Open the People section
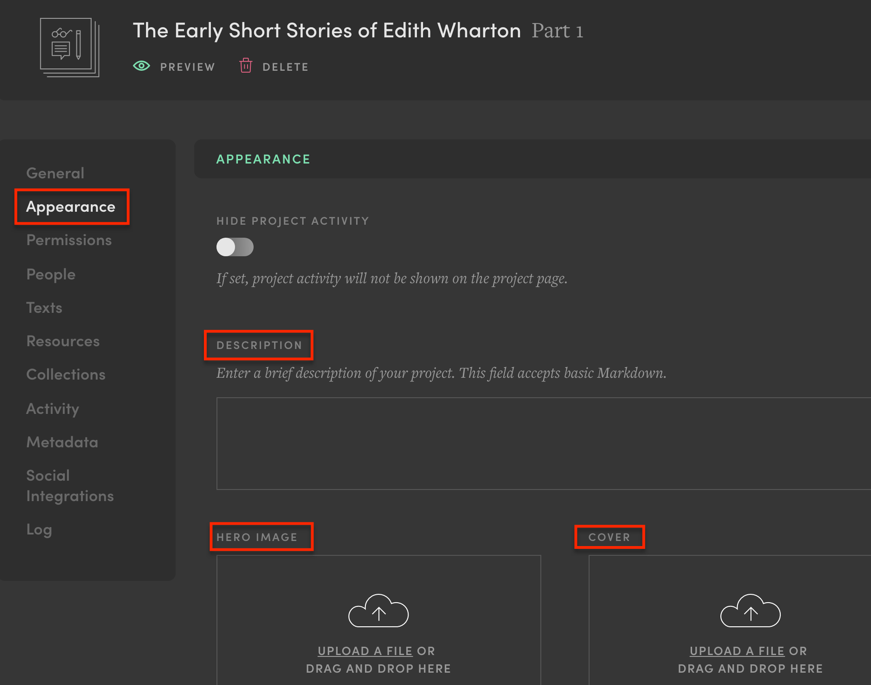 tap(51, 274)
